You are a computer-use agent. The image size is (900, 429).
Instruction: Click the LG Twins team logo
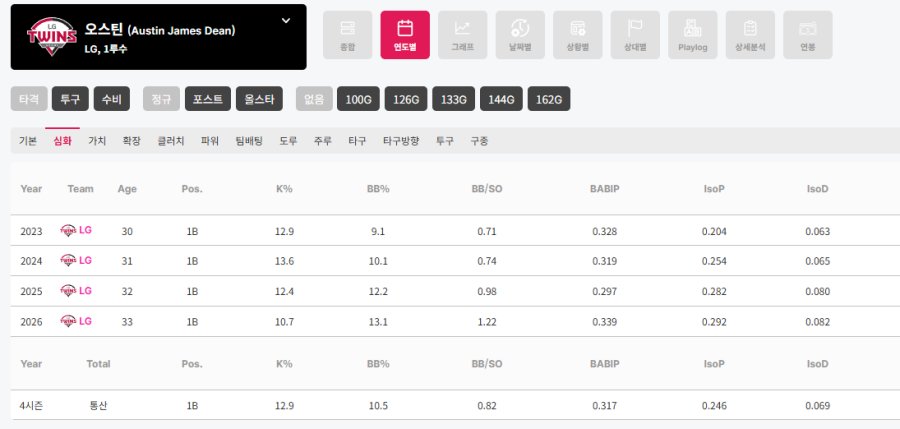point(46,36)
